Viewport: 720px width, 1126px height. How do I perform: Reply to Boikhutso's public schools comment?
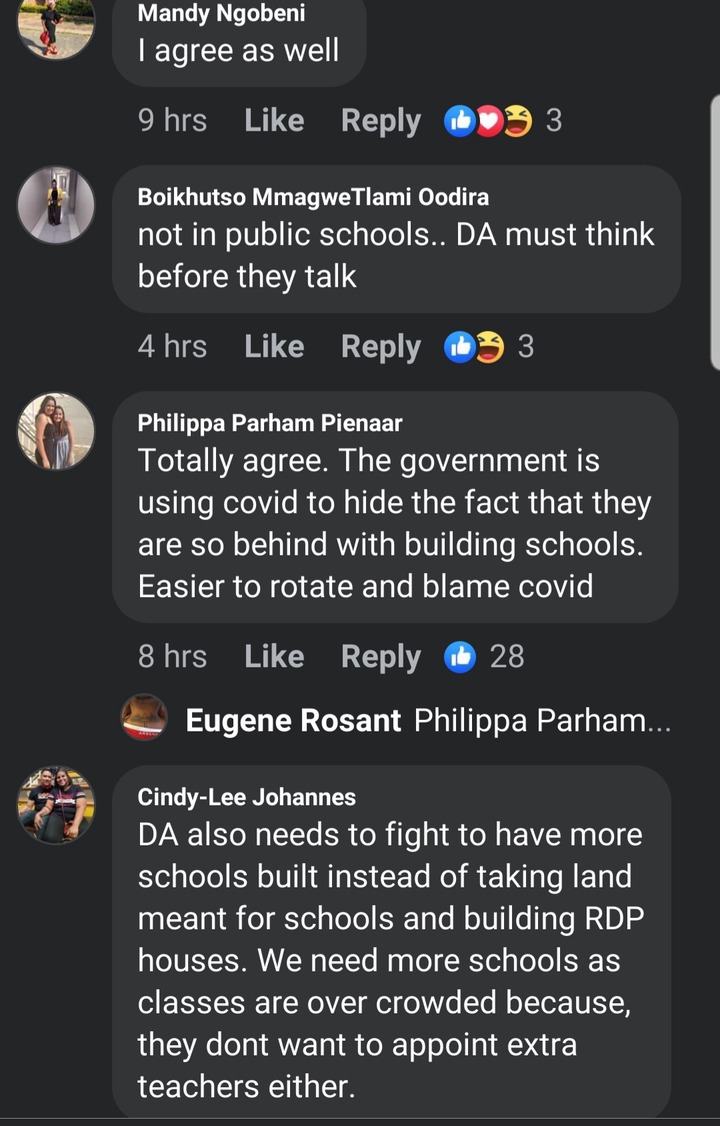[x=380, y=347]
